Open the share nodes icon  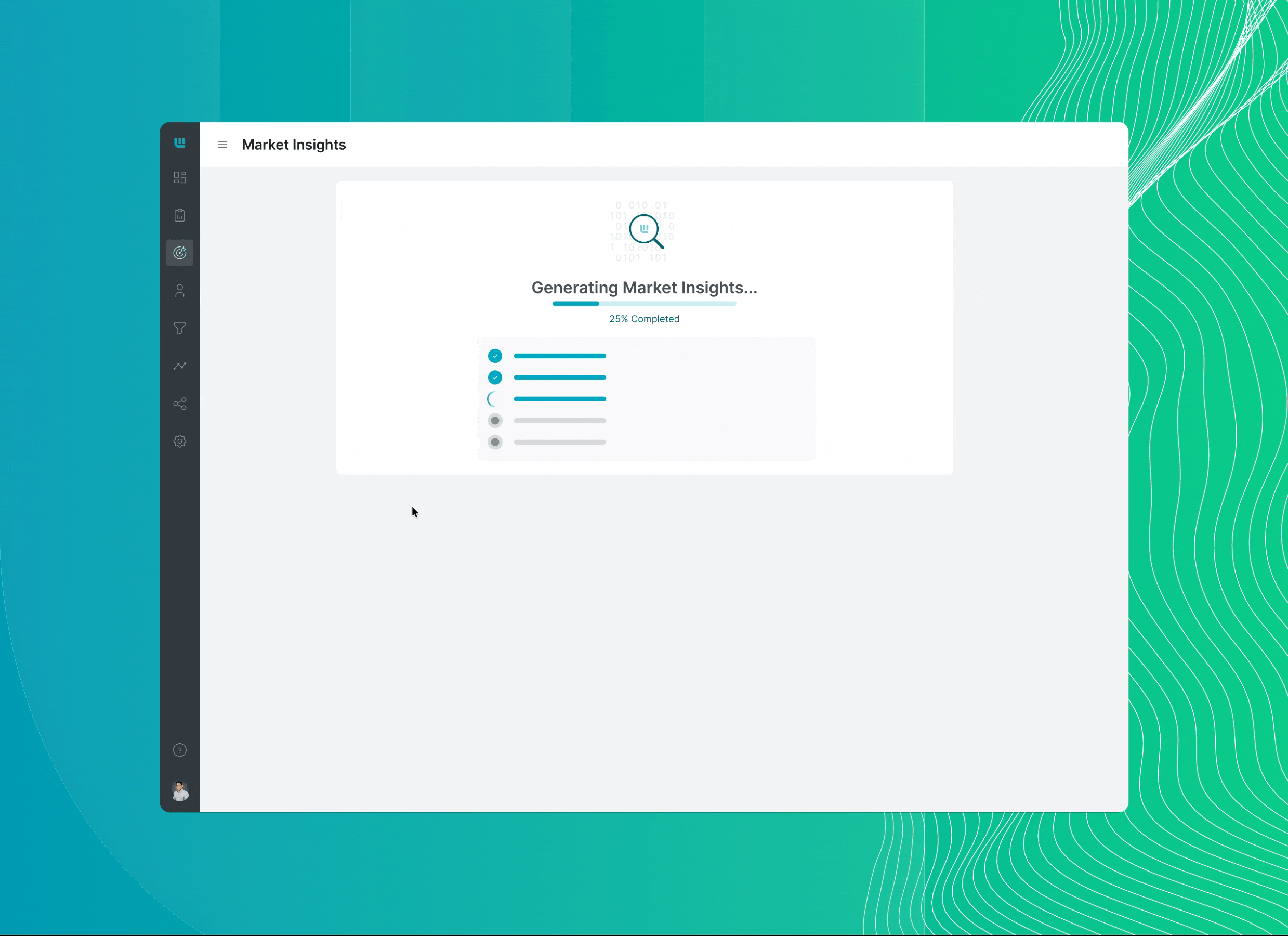(179, 404)
